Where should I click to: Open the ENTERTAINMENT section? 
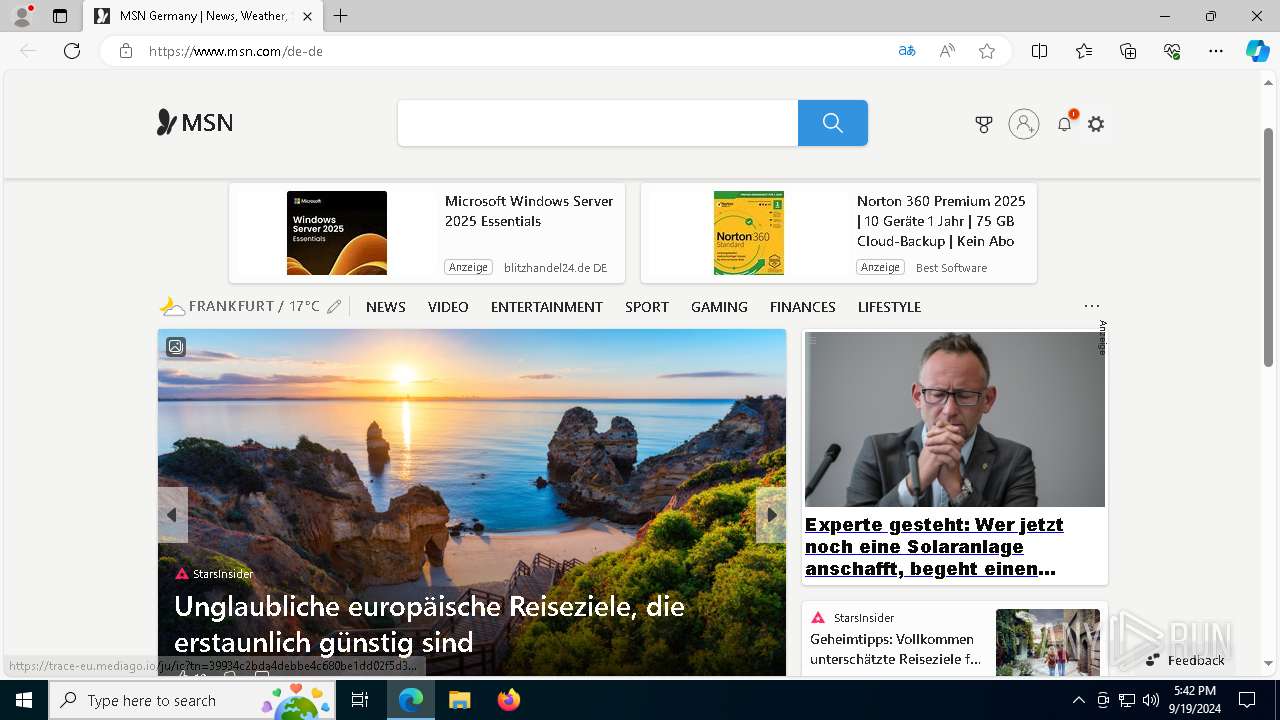[x=547, y=307]
